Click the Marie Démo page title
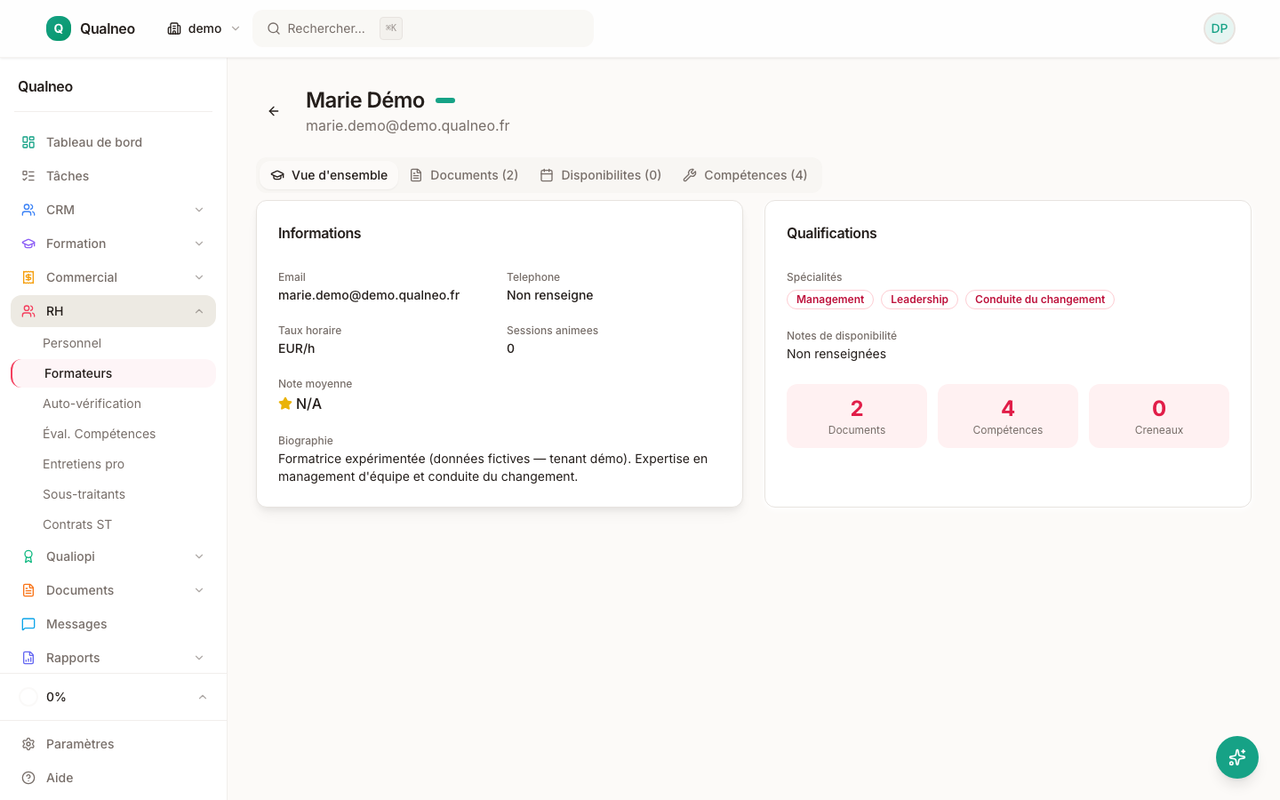The height and width of the screenshot is (800, 1280). (x=365, y=100)
